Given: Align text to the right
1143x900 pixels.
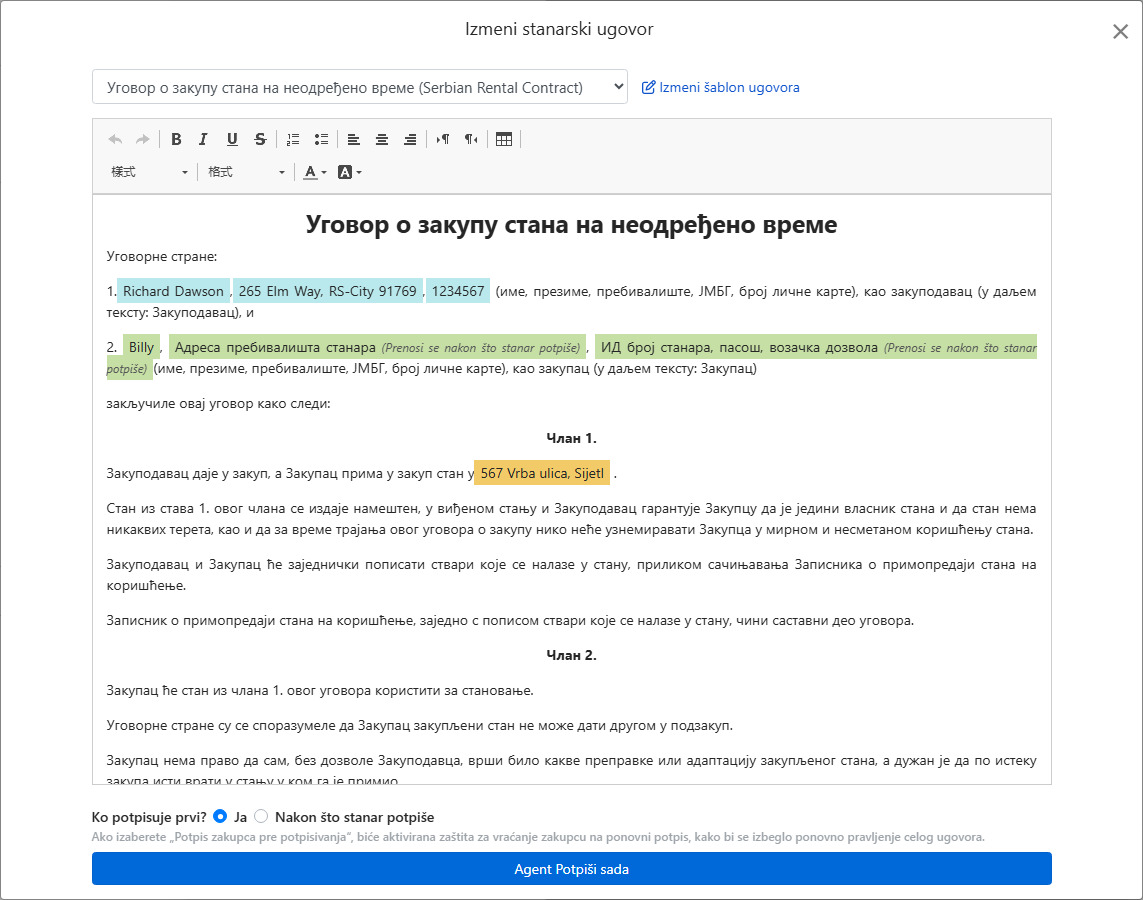Looking at the screenshot, I should (x=410, y=139).
